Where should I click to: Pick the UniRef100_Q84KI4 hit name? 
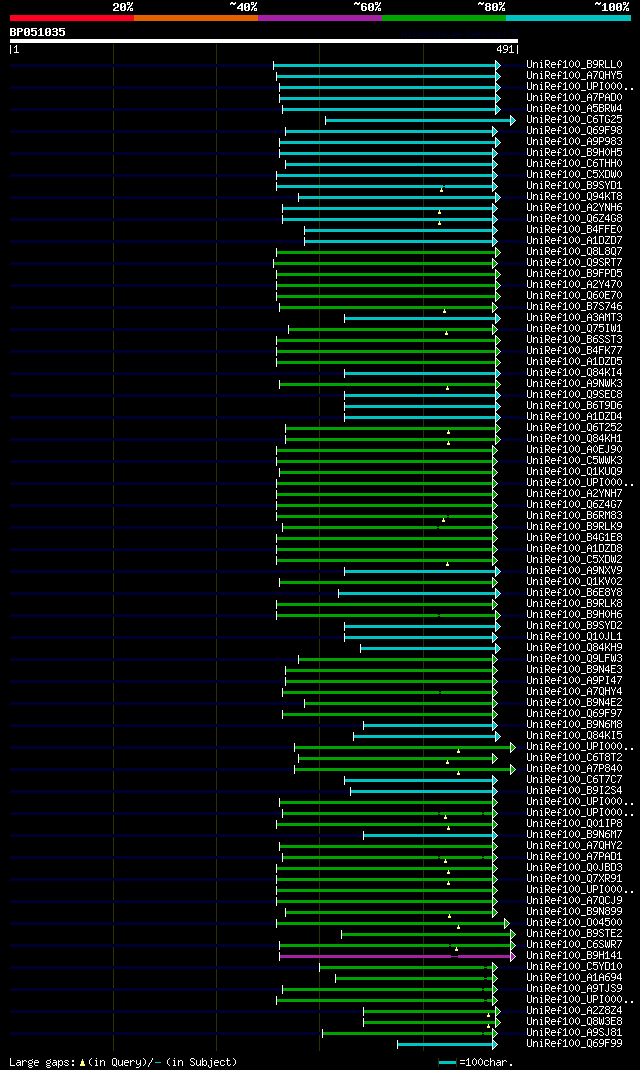click(x=574, y=373)
